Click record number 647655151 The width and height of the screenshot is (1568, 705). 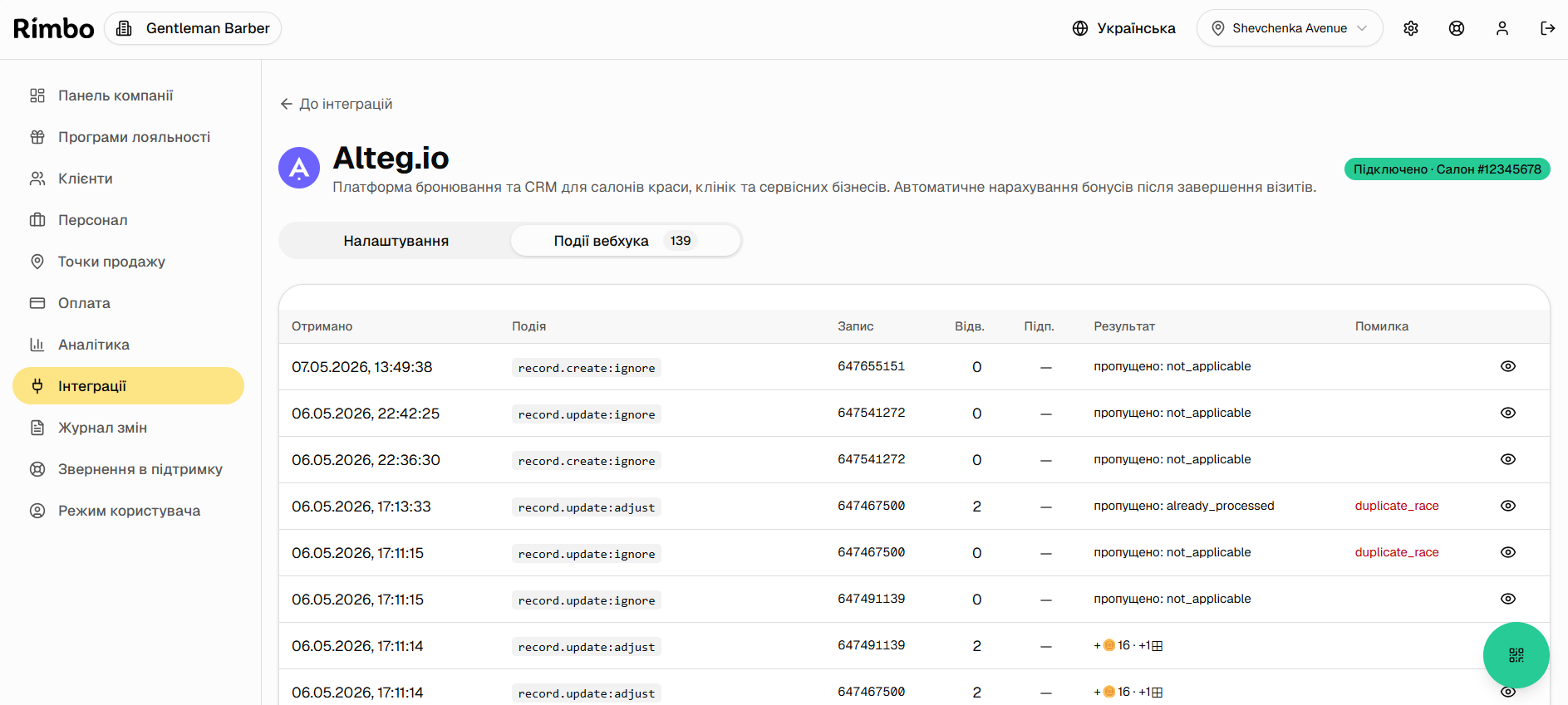872,366
